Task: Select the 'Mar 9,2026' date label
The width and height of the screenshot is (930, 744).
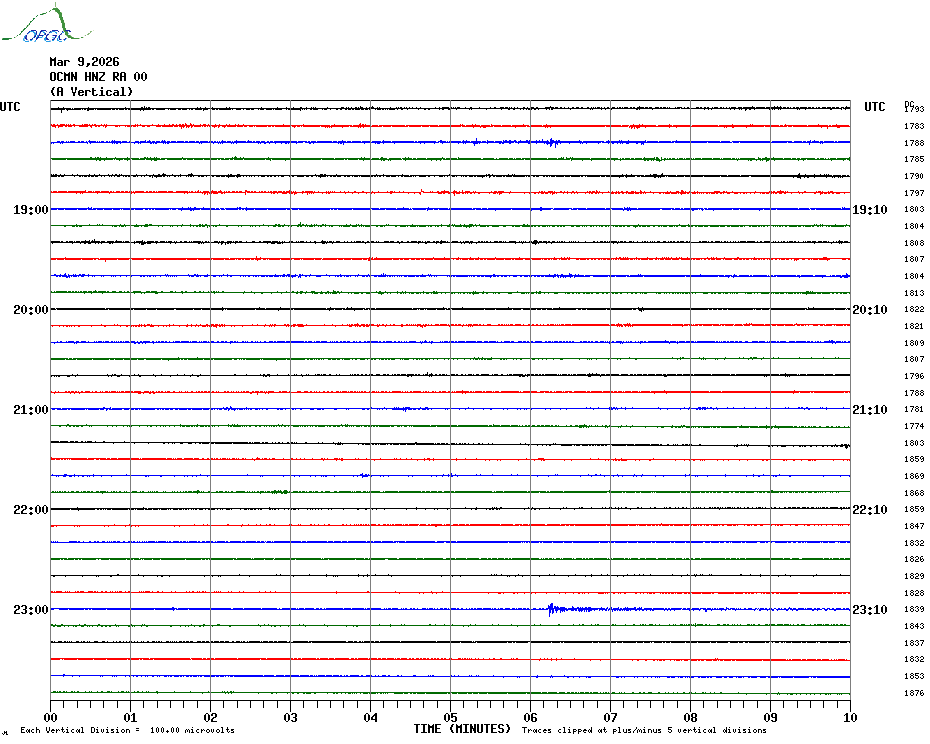Action: (84, 62)
